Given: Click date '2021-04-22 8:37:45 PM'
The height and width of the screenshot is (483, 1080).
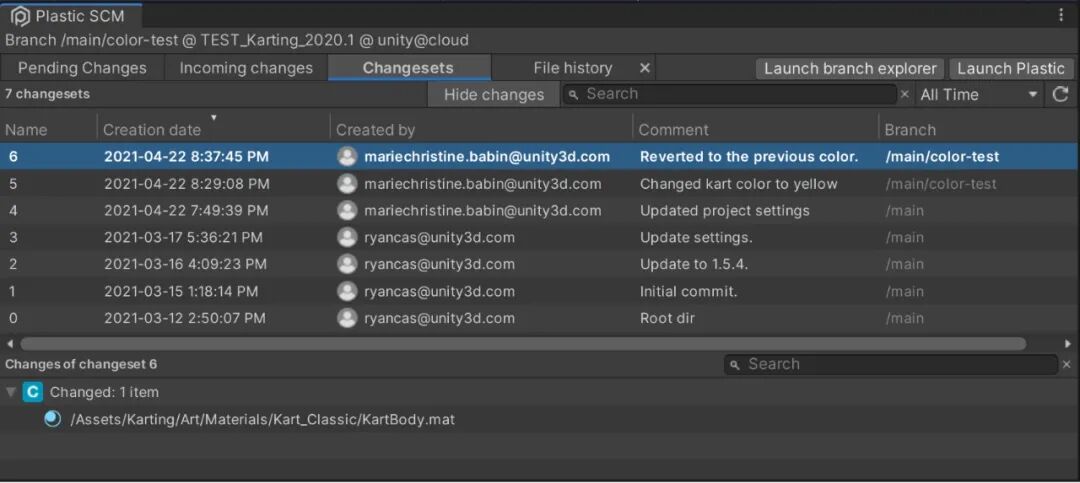Looking at the screenshot, I should click(187, 157).
